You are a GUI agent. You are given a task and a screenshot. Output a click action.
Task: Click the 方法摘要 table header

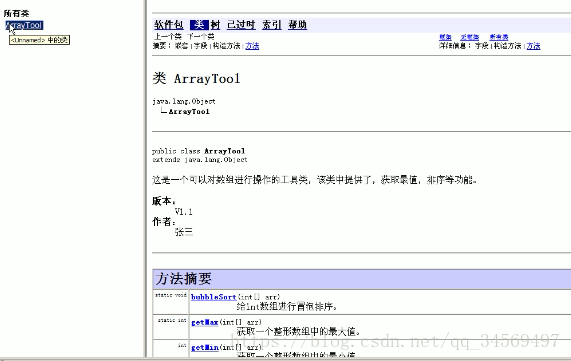coord(362,279)
